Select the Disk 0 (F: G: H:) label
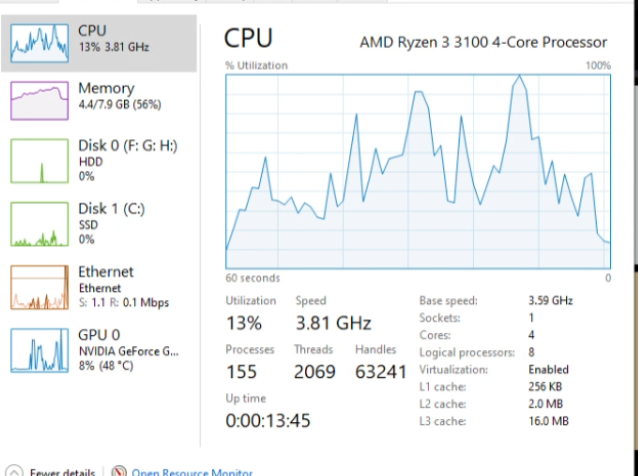The image size is (638, 476). pos(127,145)
